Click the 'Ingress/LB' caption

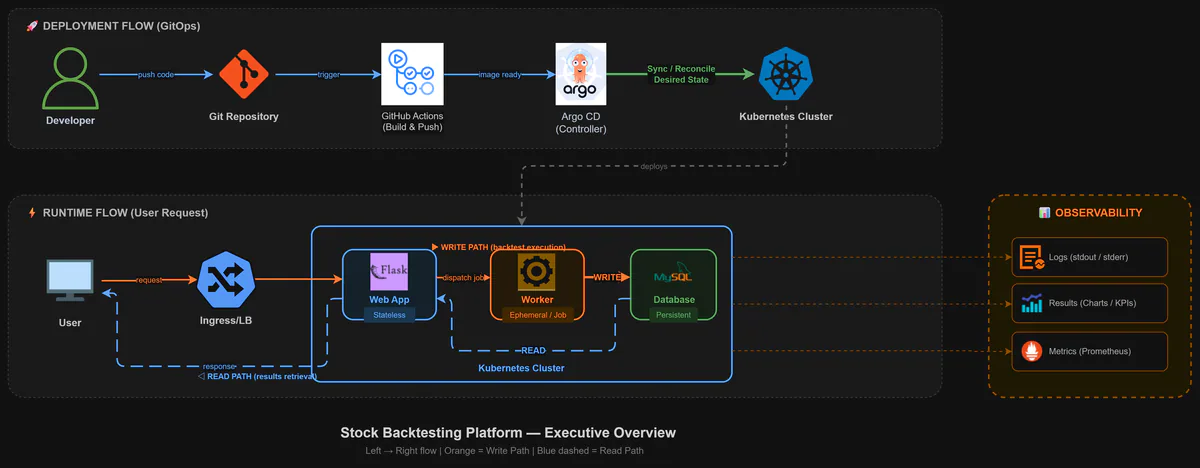tap(225, 323)
